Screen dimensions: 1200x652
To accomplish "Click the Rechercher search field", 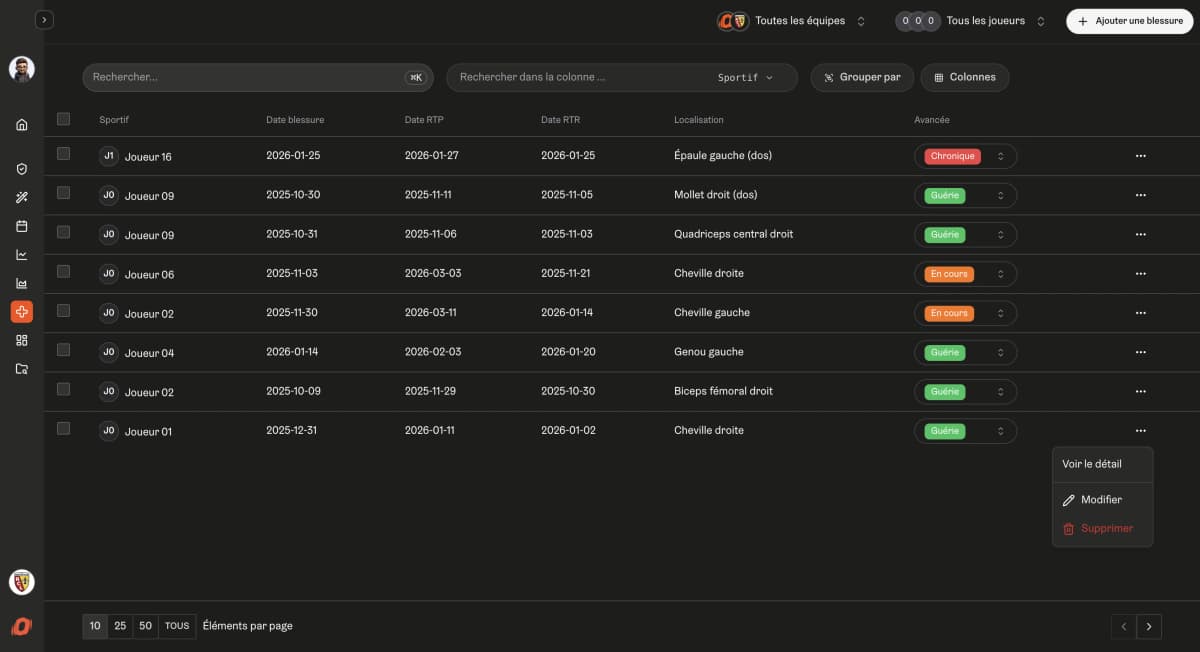I will pos(245,77).
